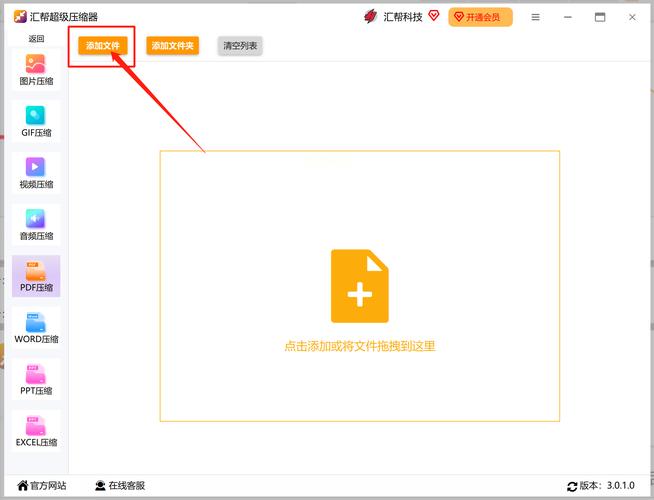This screenshot has height=500, width=654.
Task: Select the 音频压缩 audio compression icon
Action: (x=36, y=219)
